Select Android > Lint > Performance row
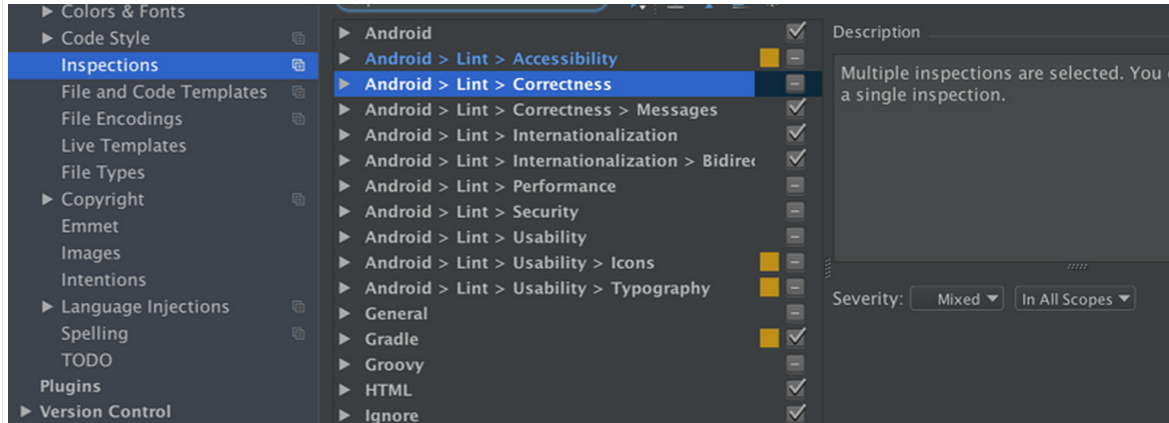Screen dimensions: 1169x423 (578, 186)
